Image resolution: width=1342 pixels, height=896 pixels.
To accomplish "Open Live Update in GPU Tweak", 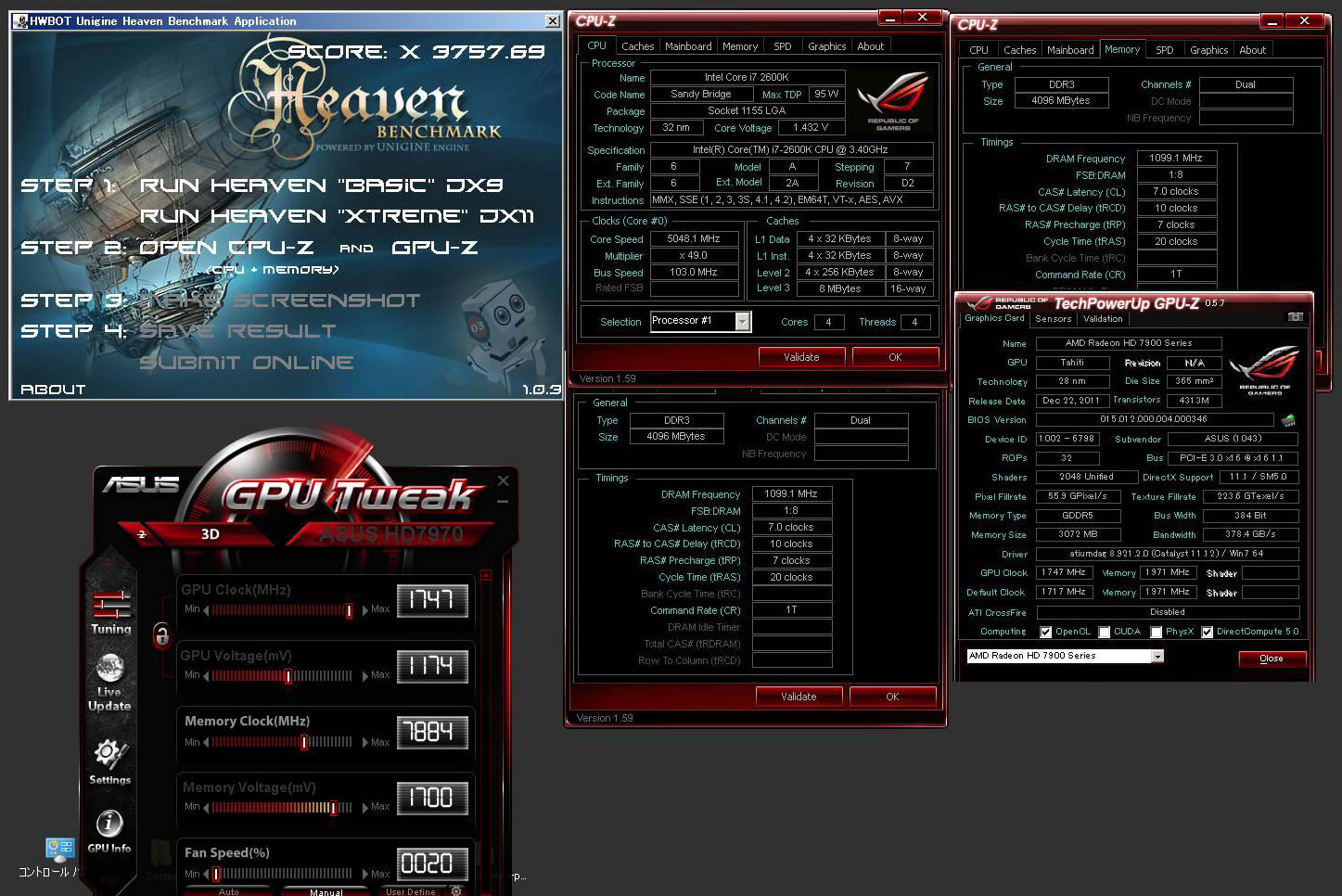I will click(x=109, y=683).
